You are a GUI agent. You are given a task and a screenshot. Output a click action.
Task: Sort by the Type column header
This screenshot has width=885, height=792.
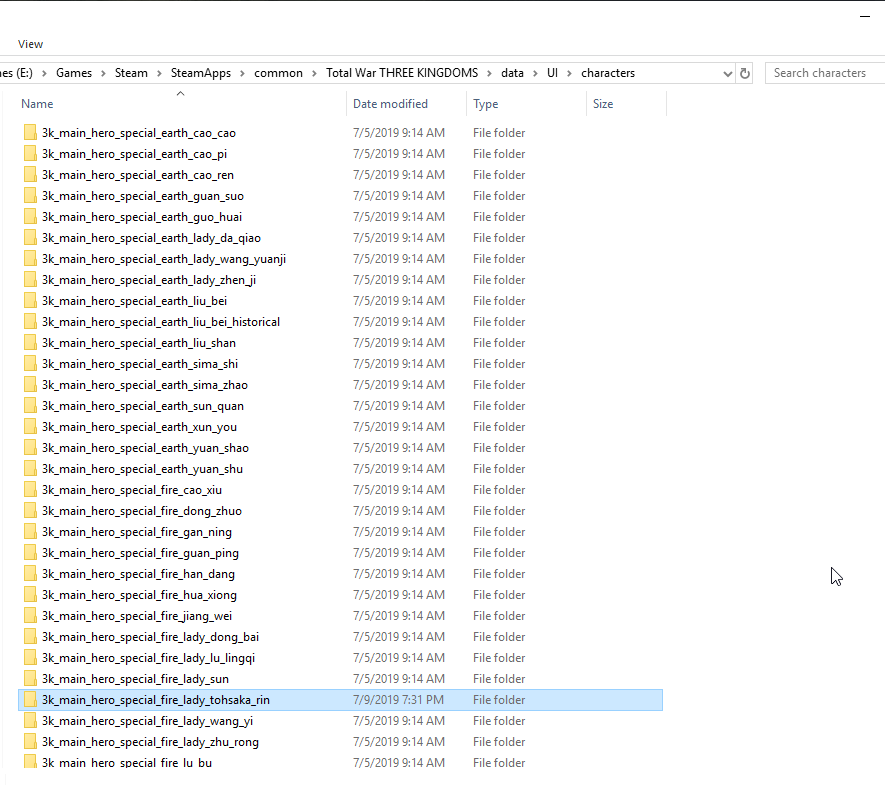click(485, 104)
